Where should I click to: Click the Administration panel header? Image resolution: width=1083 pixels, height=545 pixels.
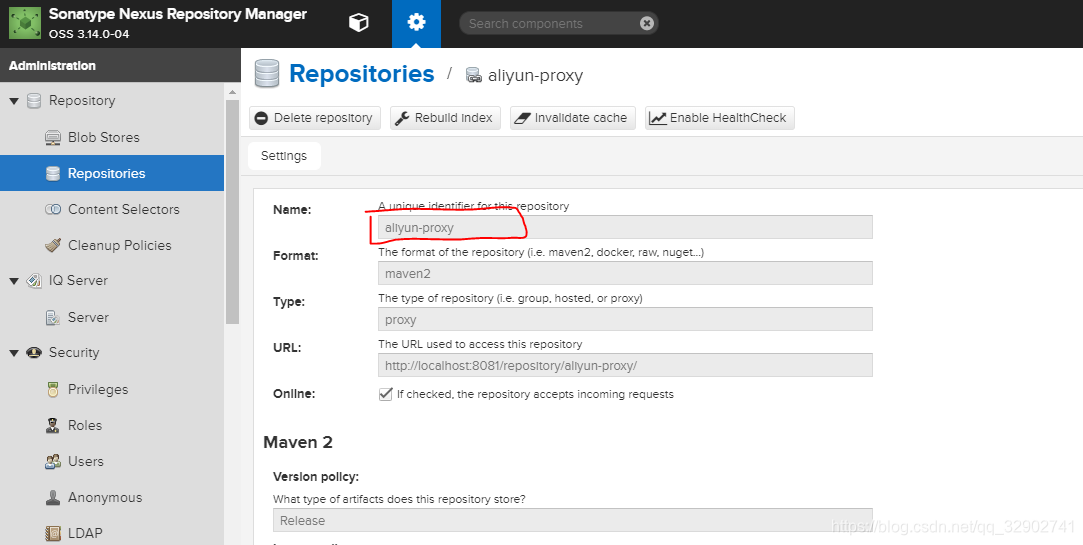coord(120,66)
